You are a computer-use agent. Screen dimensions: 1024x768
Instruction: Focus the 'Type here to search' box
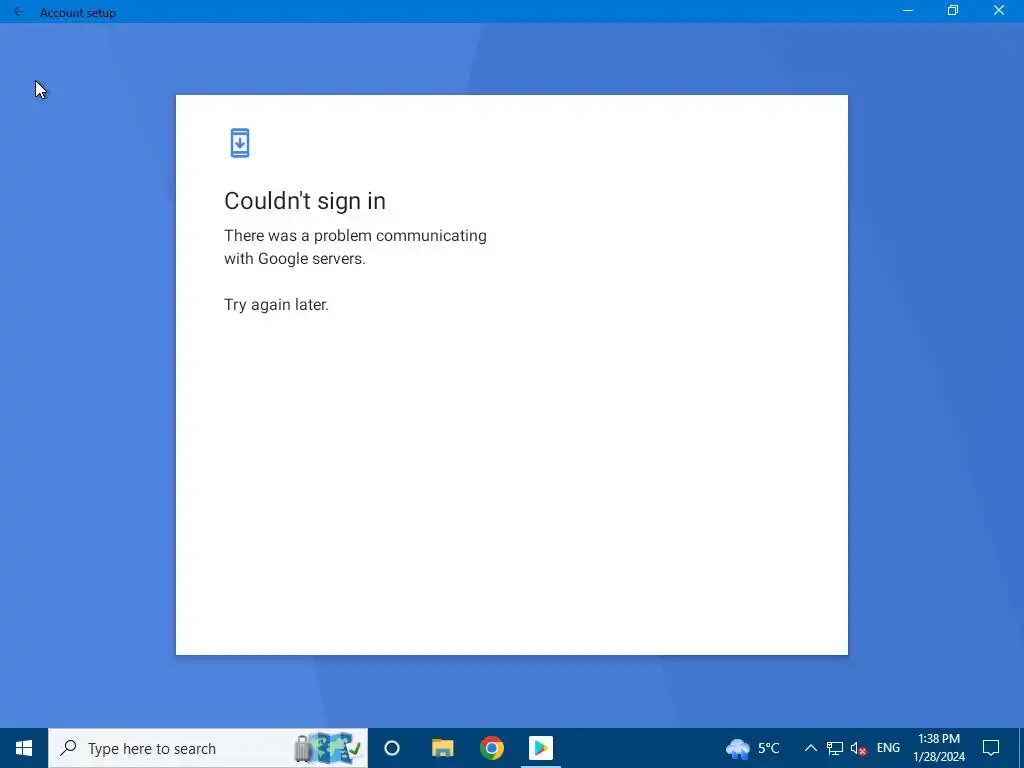click(x=208, y=748)
